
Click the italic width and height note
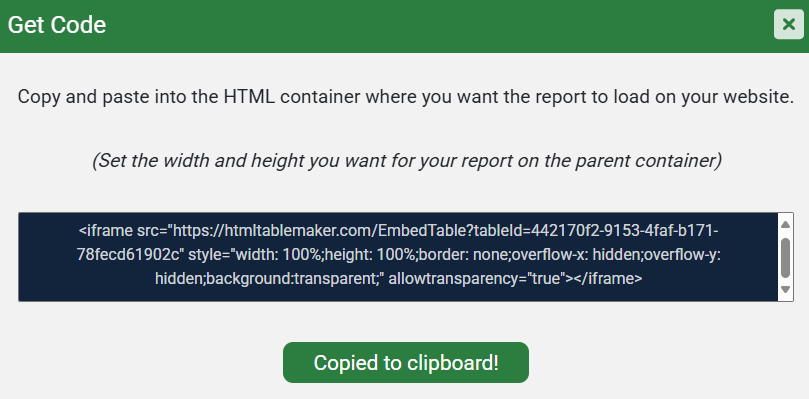click(x=407, y=161)
